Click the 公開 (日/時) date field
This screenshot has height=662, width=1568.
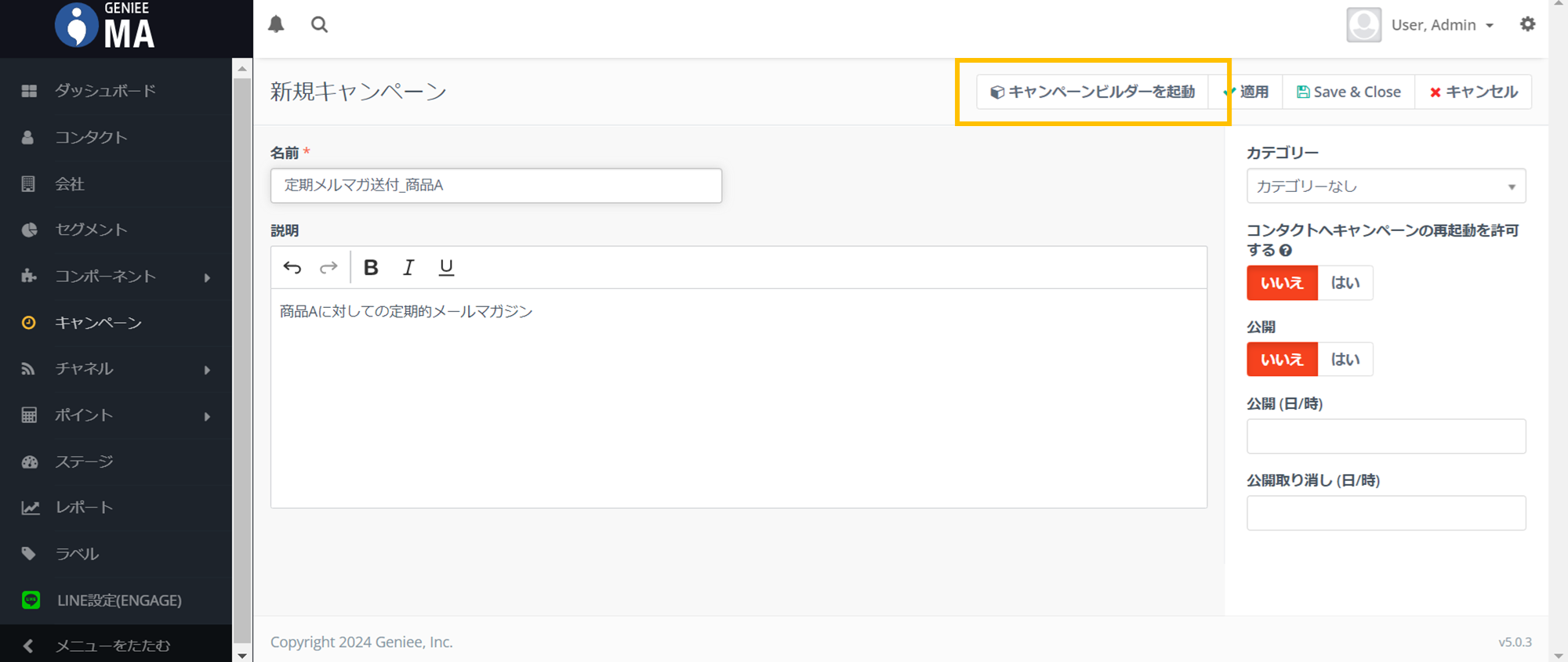pyautogui.click(x=1385, y=436)
